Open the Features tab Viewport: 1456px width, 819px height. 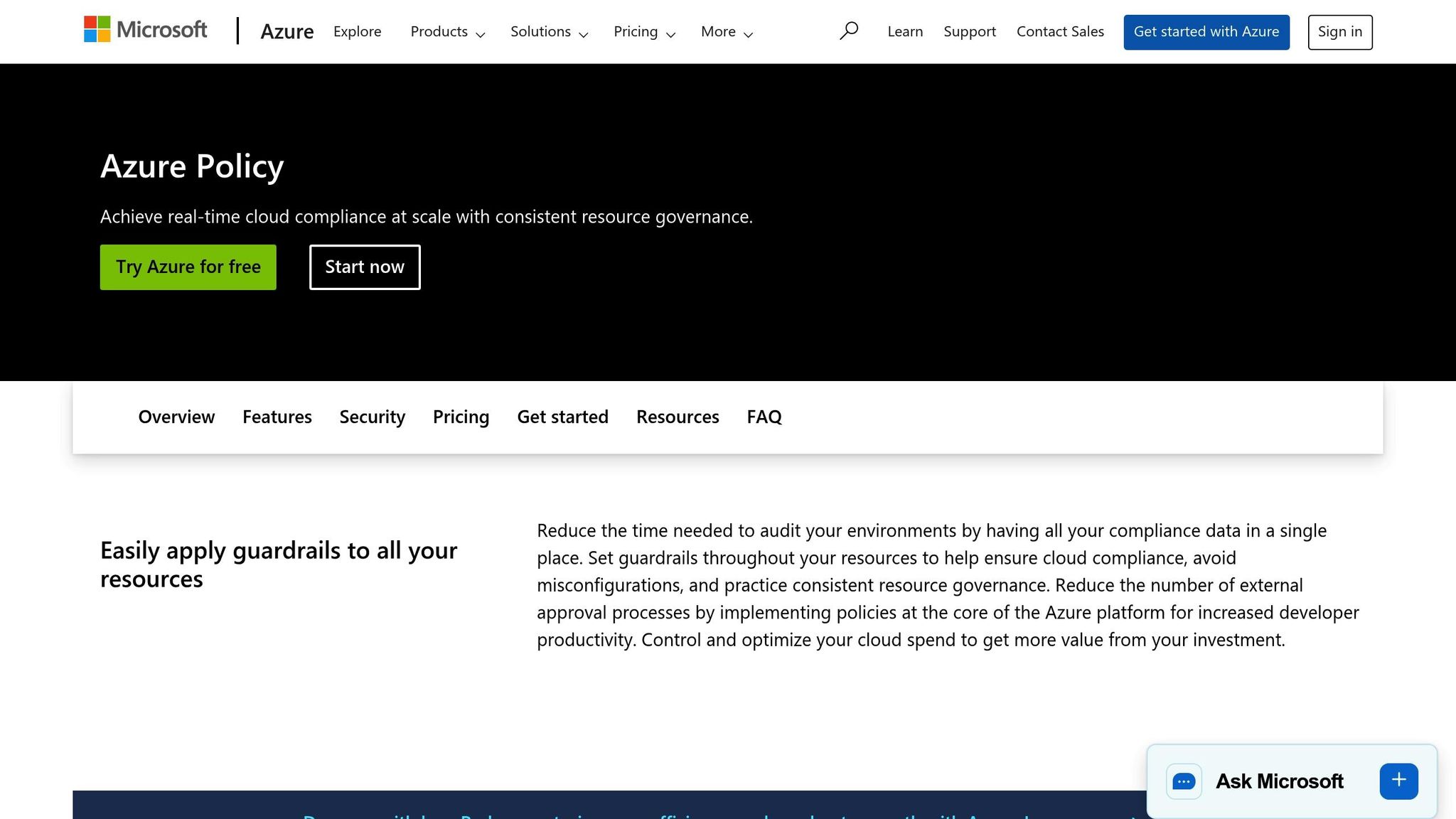277,417
